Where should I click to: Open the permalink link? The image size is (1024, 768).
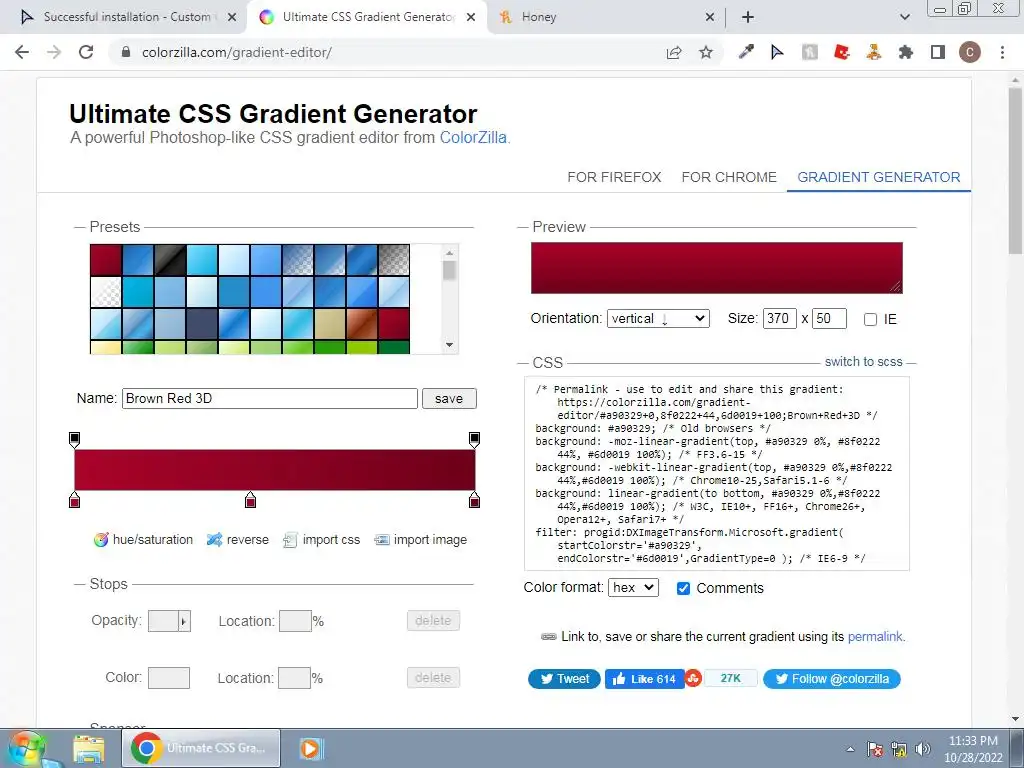pos(875,637)
